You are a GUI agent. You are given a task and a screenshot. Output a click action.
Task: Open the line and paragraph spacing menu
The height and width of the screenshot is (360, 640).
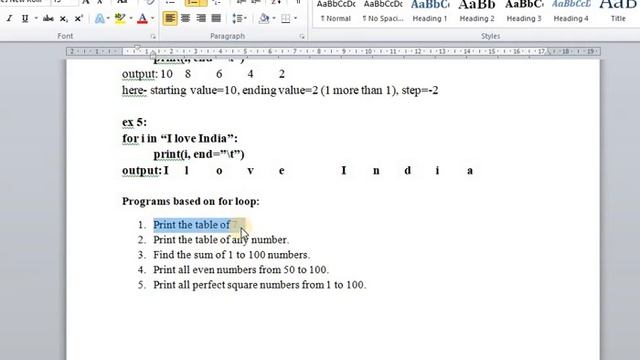[239, 18]
